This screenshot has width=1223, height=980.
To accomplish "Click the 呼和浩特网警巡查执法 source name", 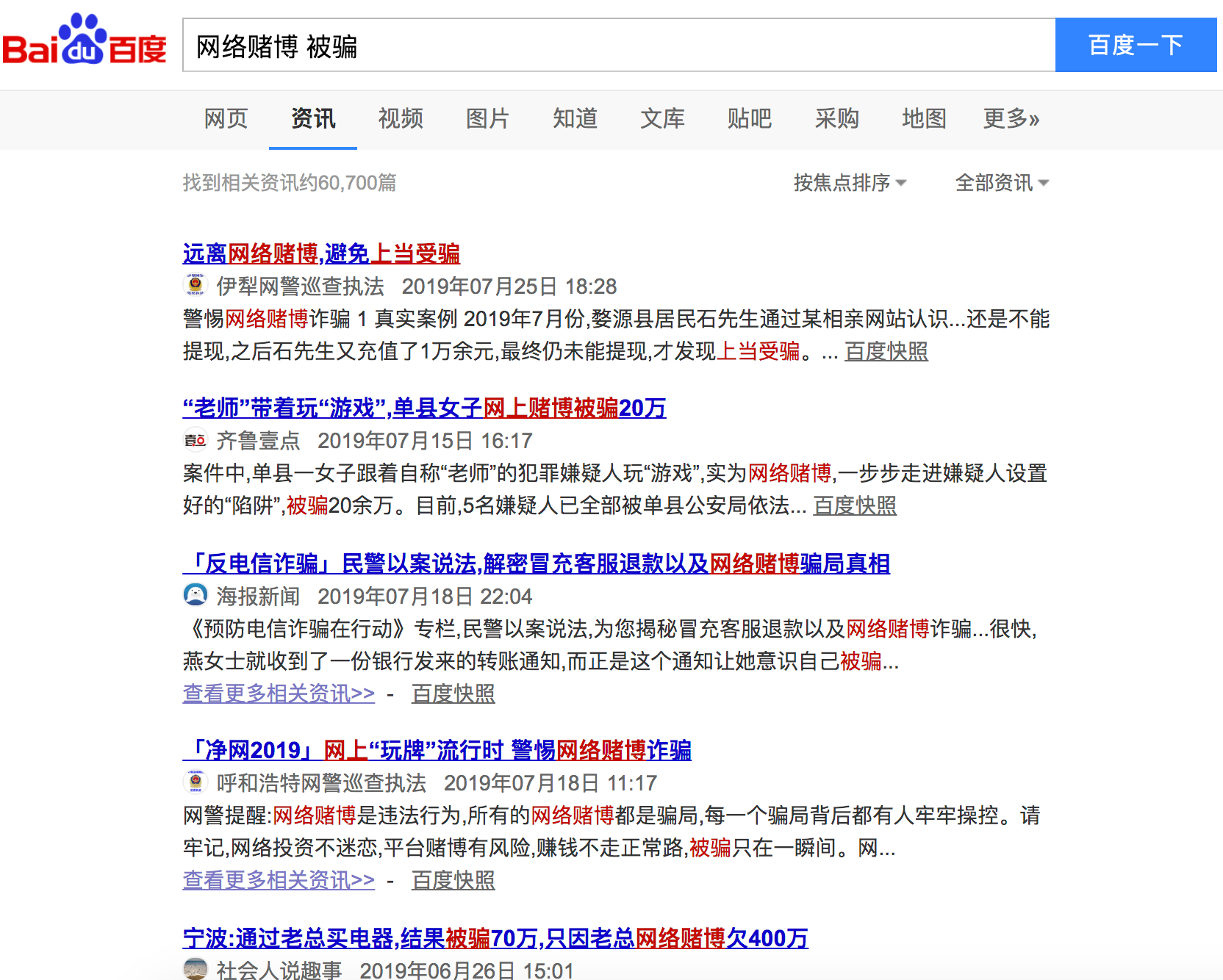I will [321, 783].
